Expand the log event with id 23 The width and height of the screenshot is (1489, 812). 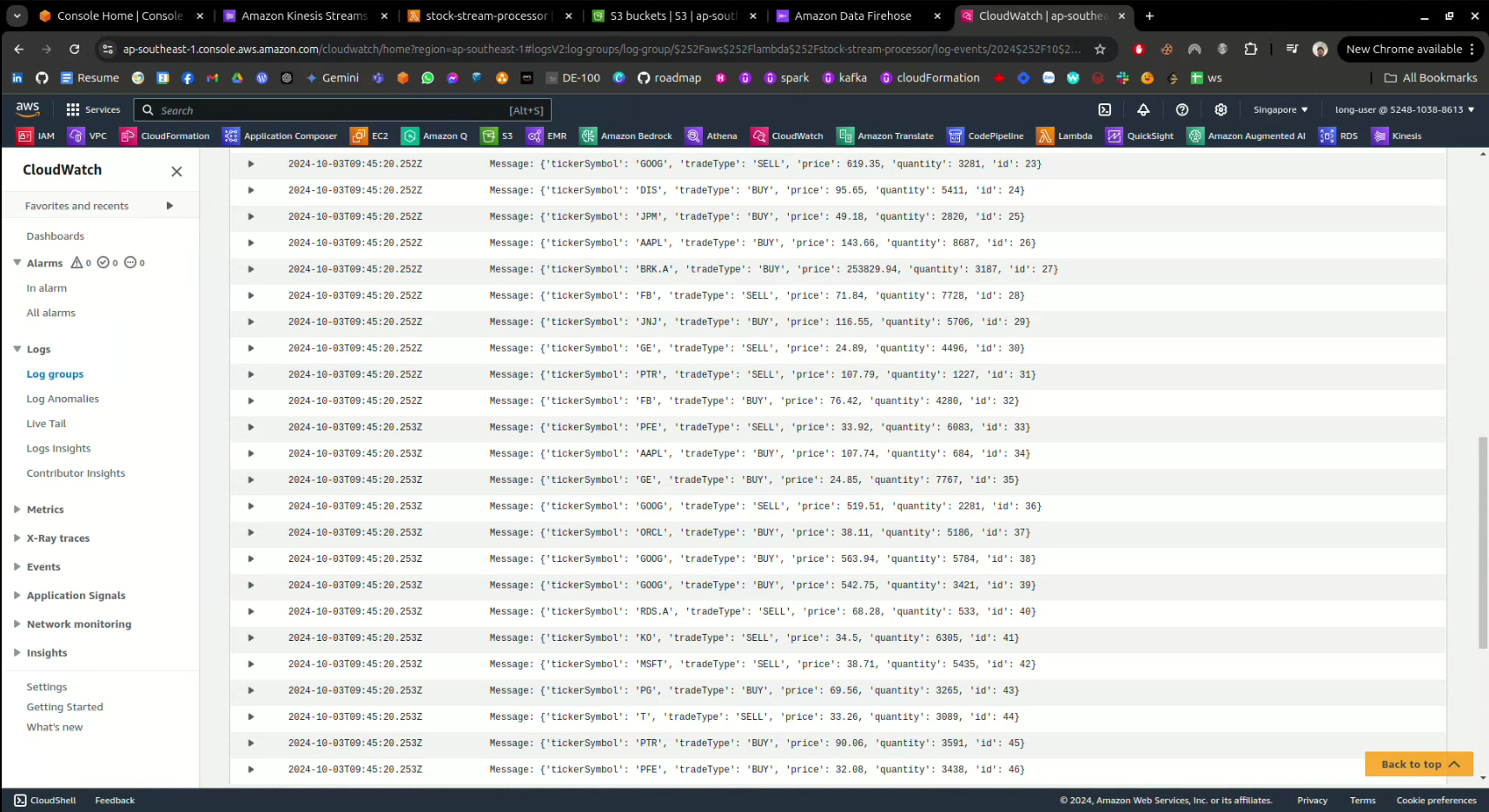[251, 164]
